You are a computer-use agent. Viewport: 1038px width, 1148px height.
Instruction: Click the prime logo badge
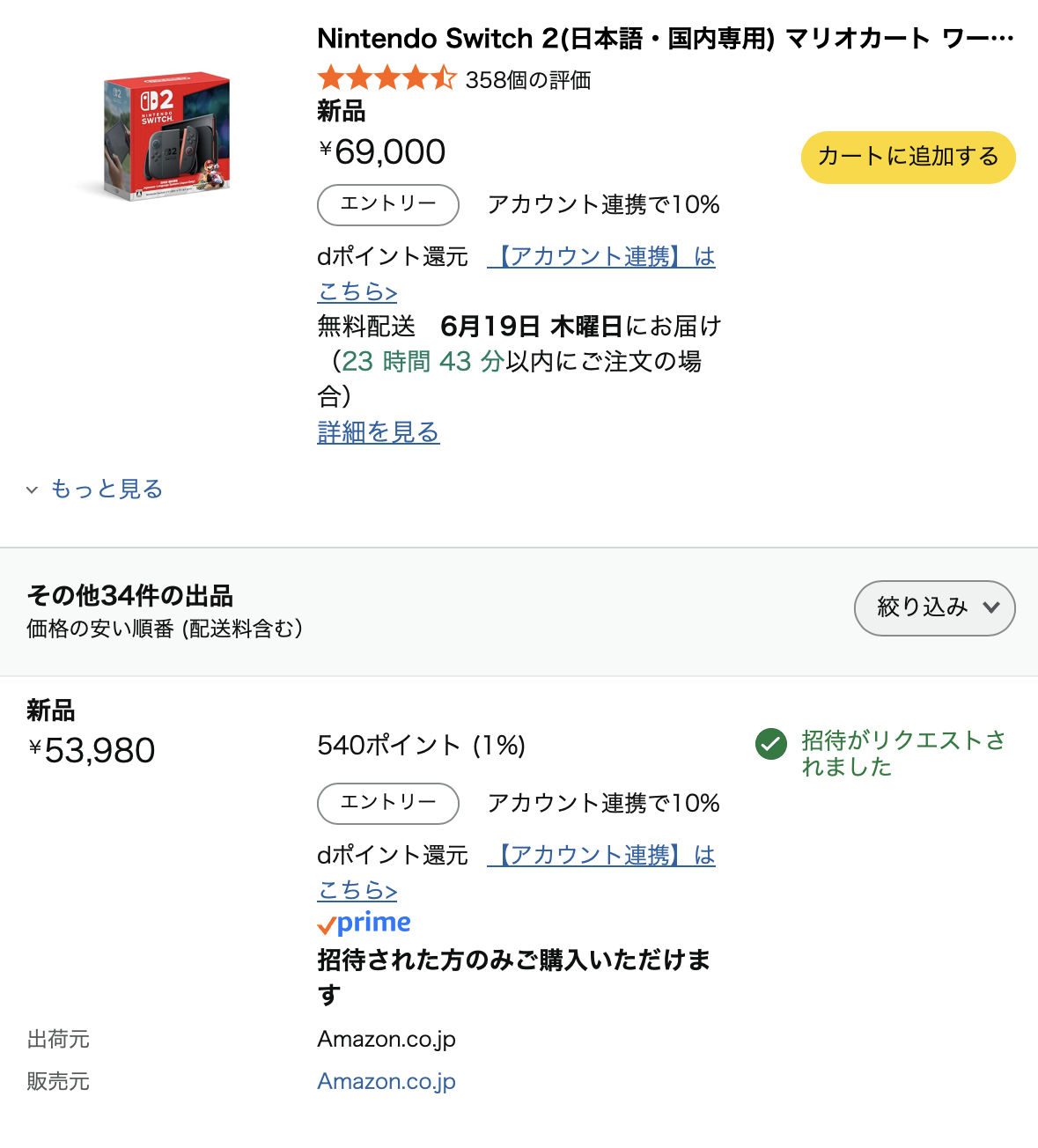point(364,923)
